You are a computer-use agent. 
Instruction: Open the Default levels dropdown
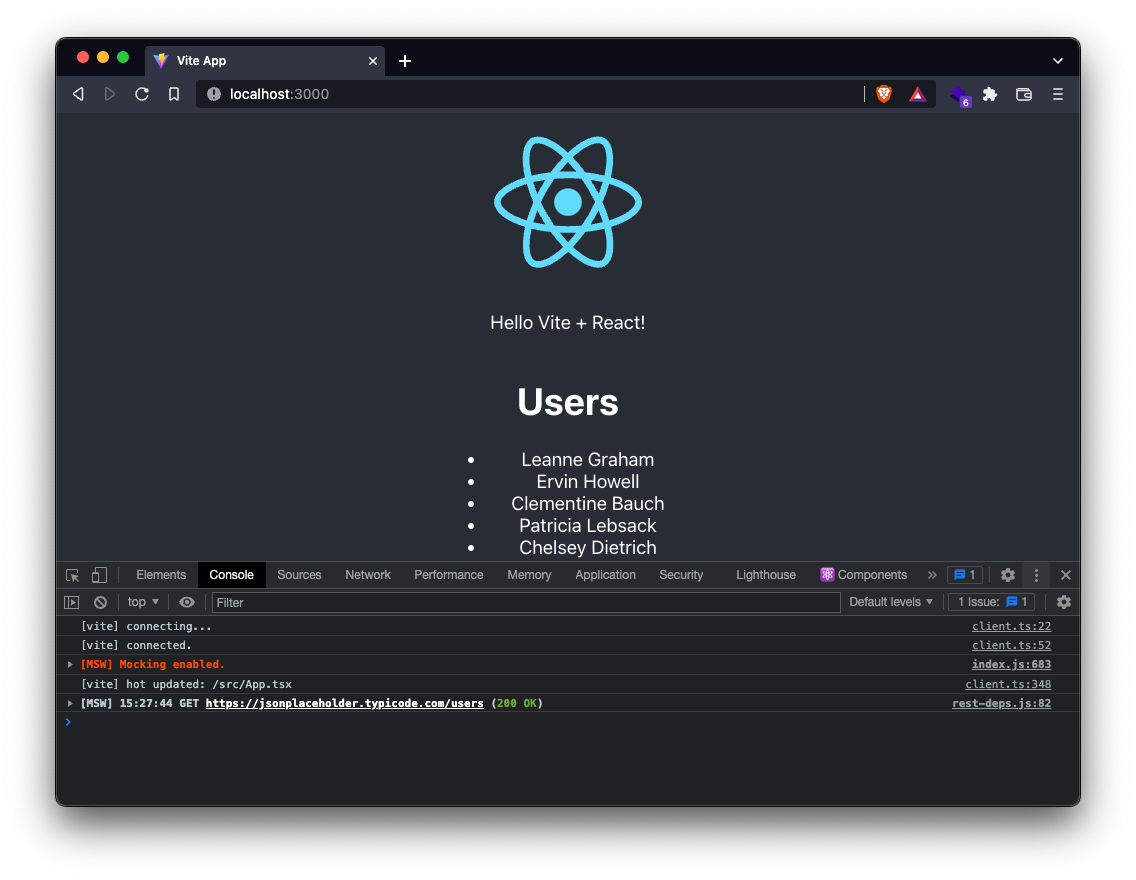[x=890, y=602]
